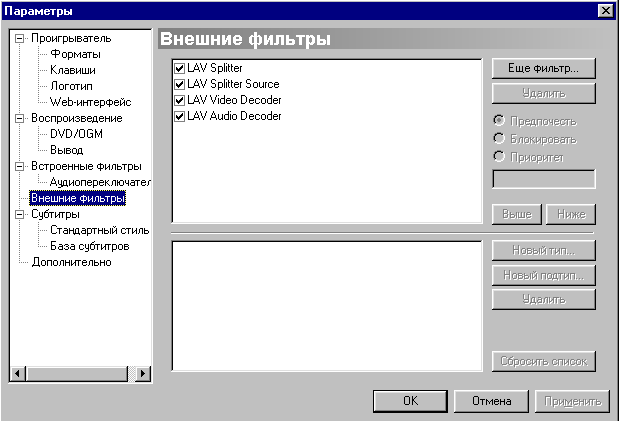Open the Клавиши settings page

[73, 70]
